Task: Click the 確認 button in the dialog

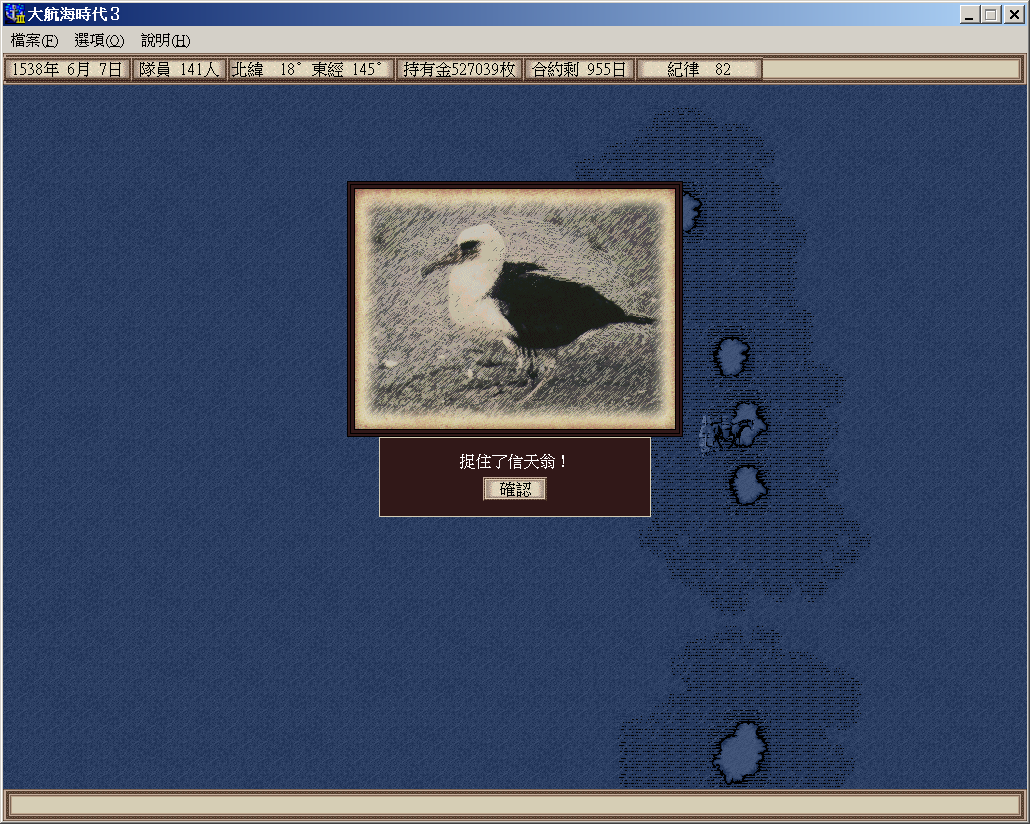Action: (515, 489)
